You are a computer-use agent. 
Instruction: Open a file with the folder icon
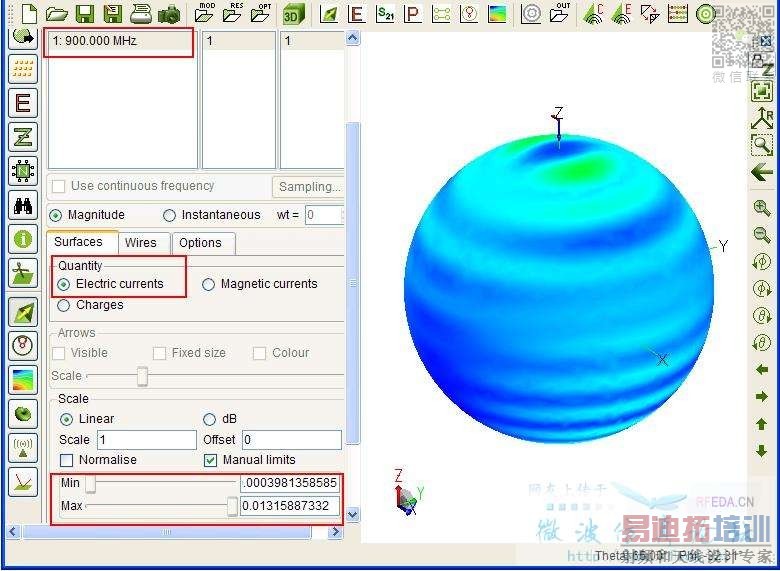pos(57,14)
